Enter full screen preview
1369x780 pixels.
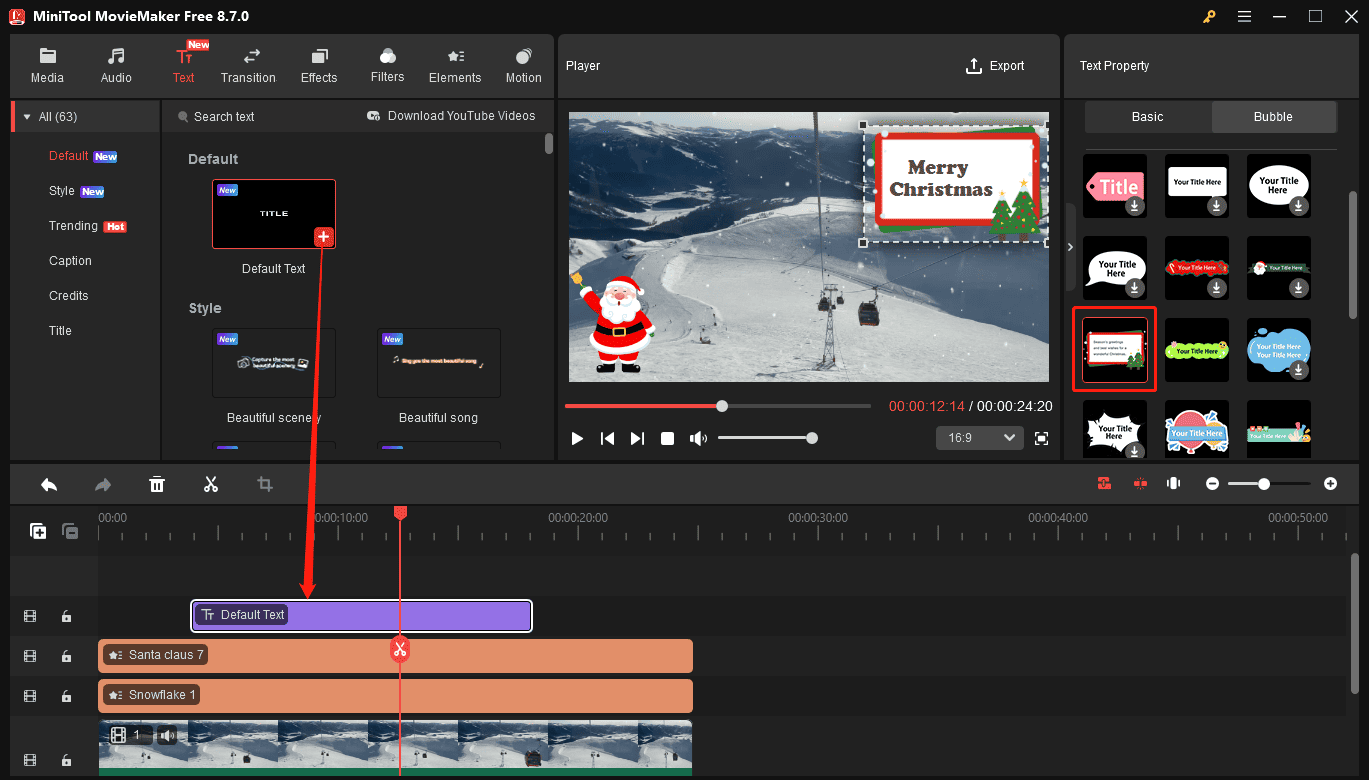[x=1041, y=438]
